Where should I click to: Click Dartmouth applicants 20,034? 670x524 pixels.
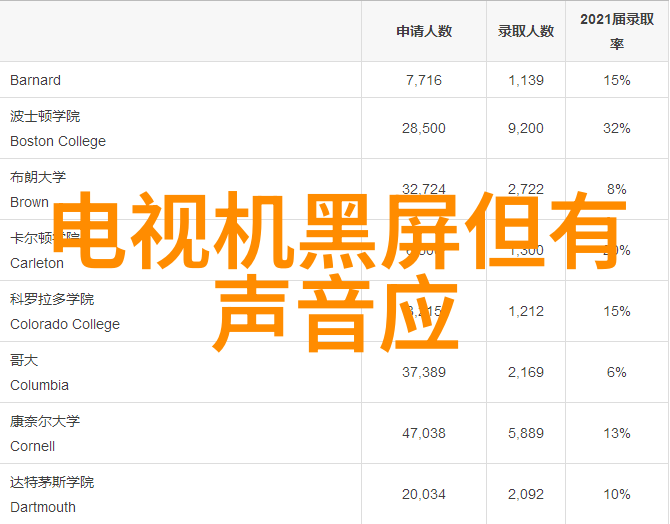[x=424, y=494]
